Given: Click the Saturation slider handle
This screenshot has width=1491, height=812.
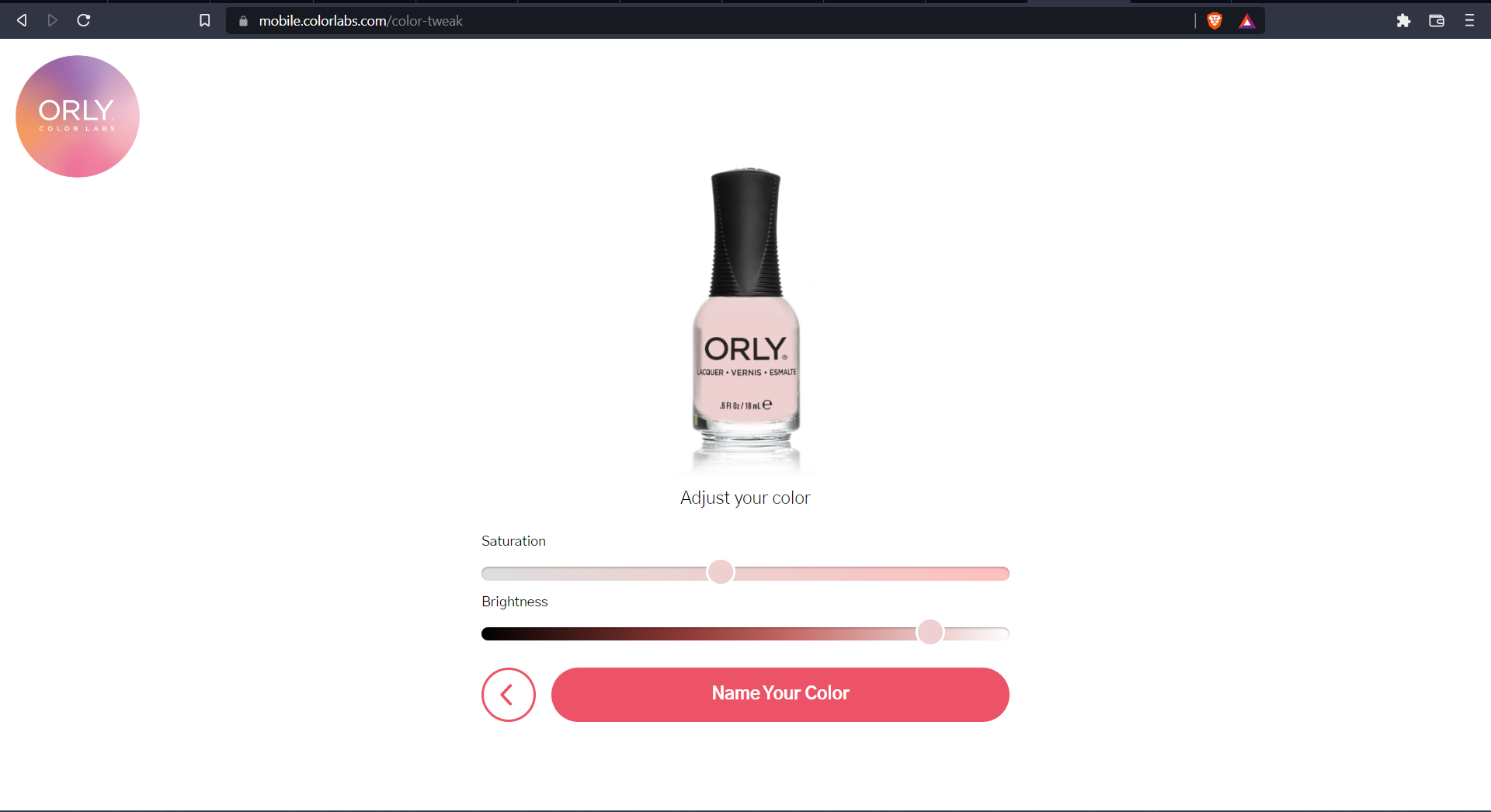Looking at the screenshot, I should 721,572.
